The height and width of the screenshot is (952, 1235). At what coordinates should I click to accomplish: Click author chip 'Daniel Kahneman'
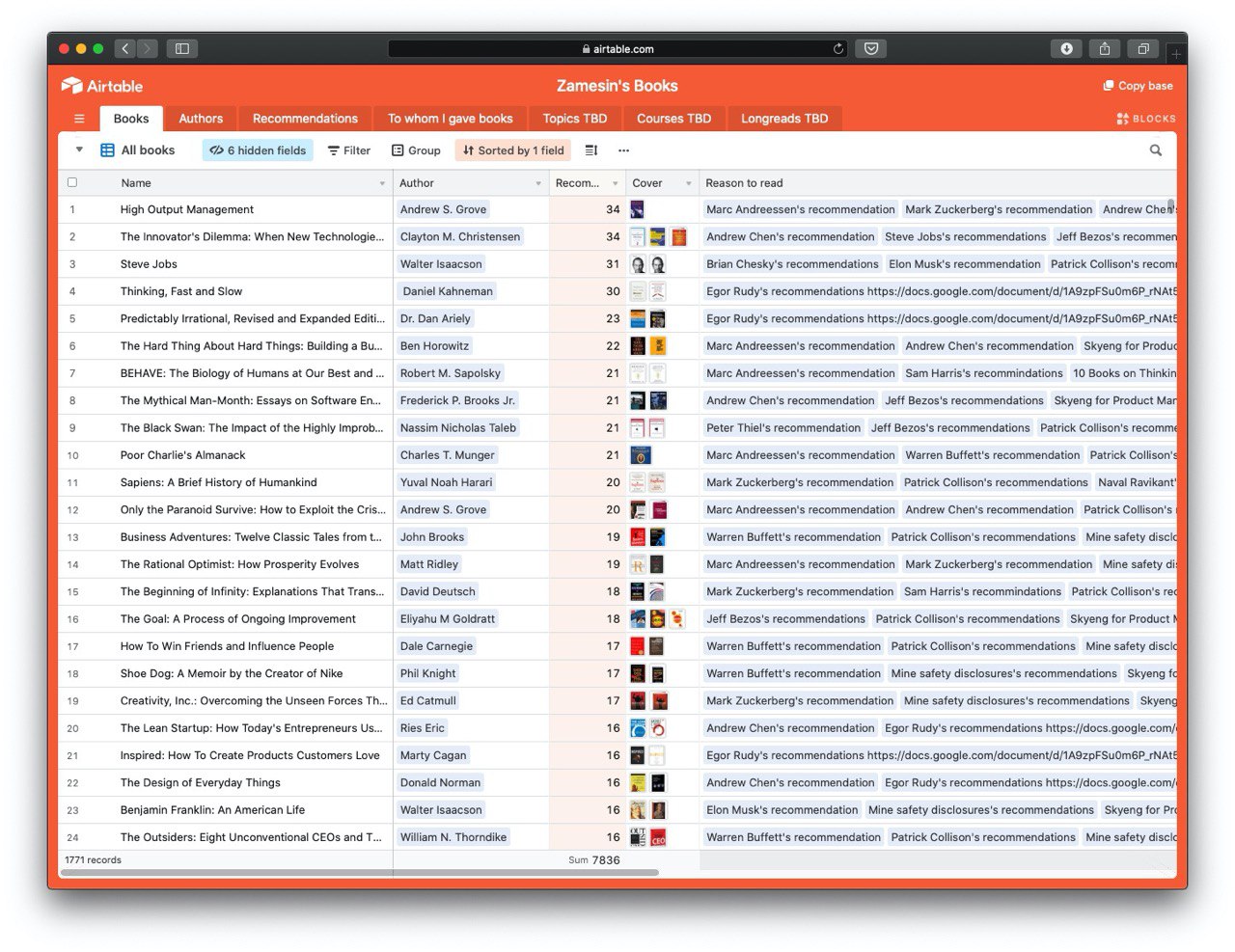point(448,291)
